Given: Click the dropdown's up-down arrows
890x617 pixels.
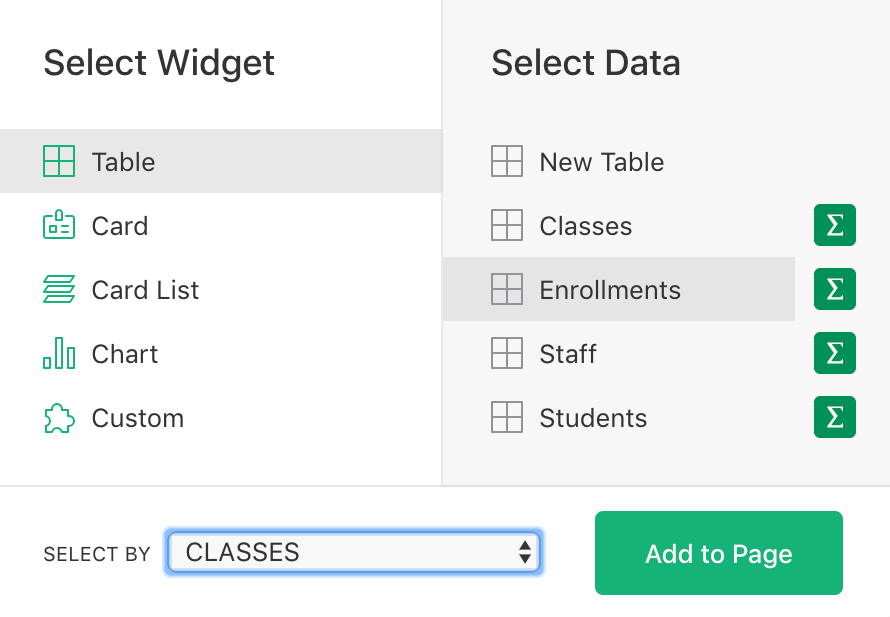Looking at the screenshot, I should click(x=525, y=552).
